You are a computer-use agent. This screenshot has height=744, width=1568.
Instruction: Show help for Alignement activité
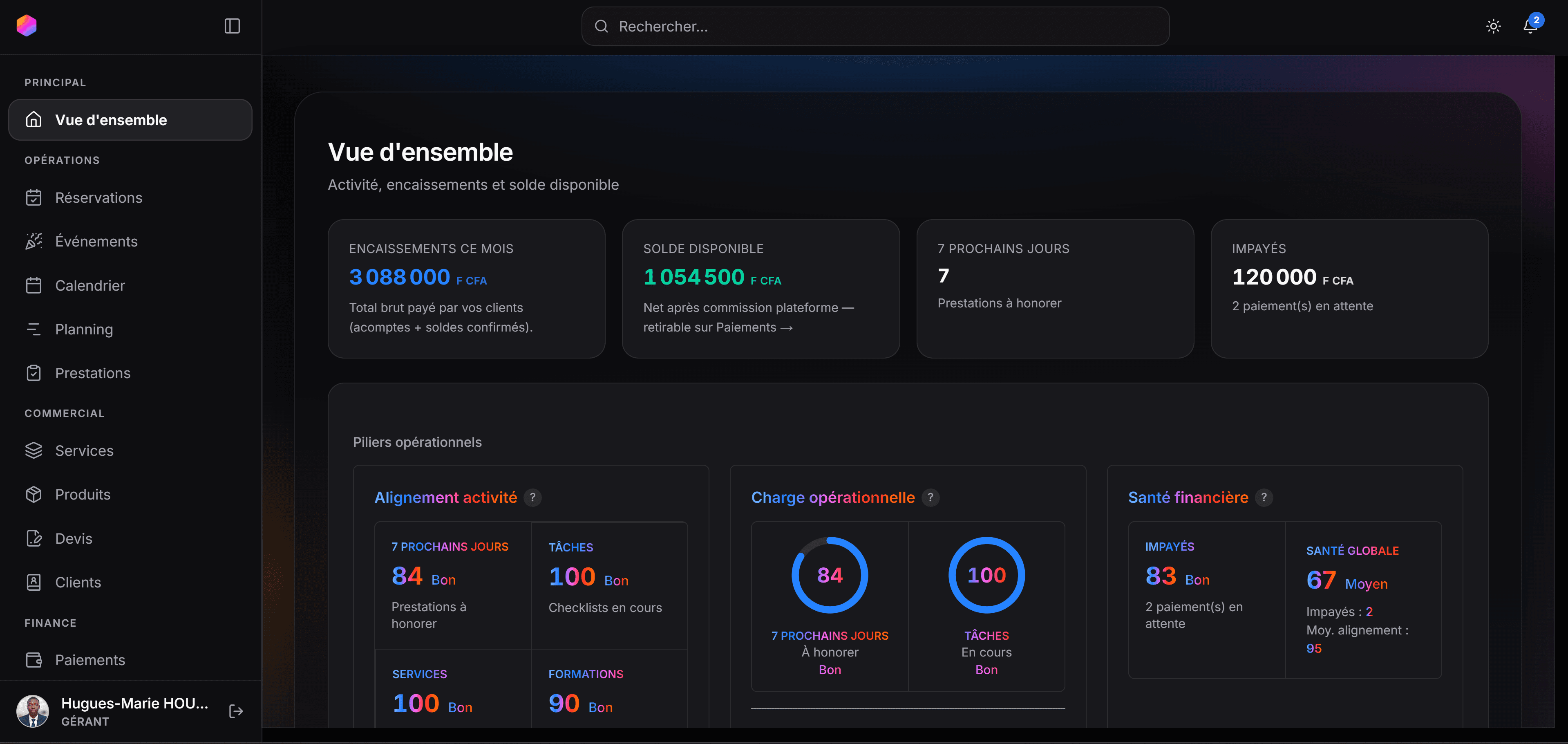click(x=532, y=497)
